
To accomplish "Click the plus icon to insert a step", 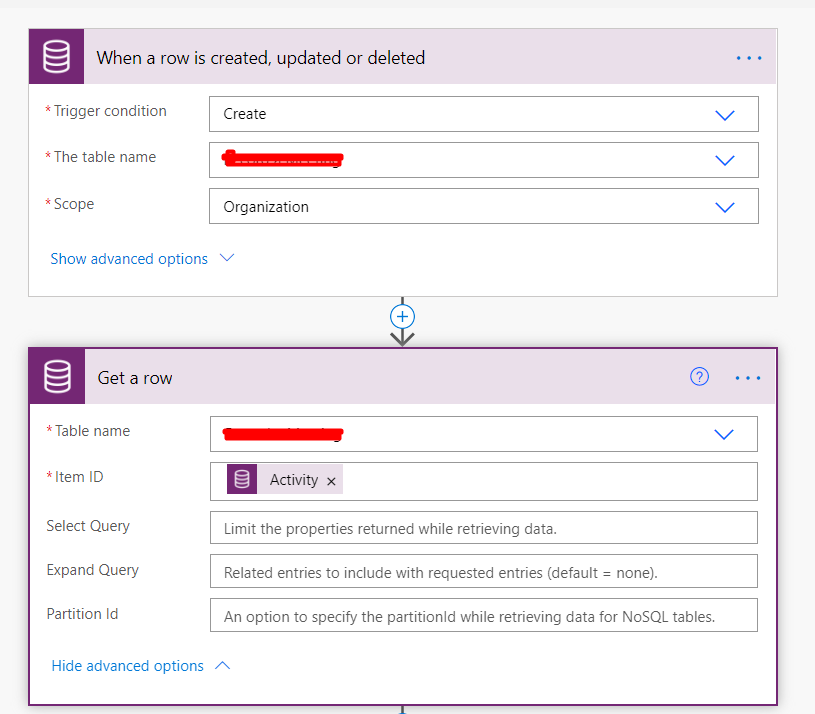I will [402, 317].
